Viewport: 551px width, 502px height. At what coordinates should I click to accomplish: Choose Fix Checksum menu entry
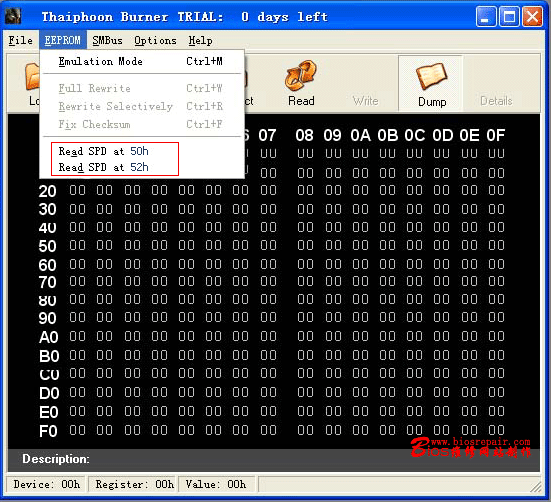click(142, 124)
